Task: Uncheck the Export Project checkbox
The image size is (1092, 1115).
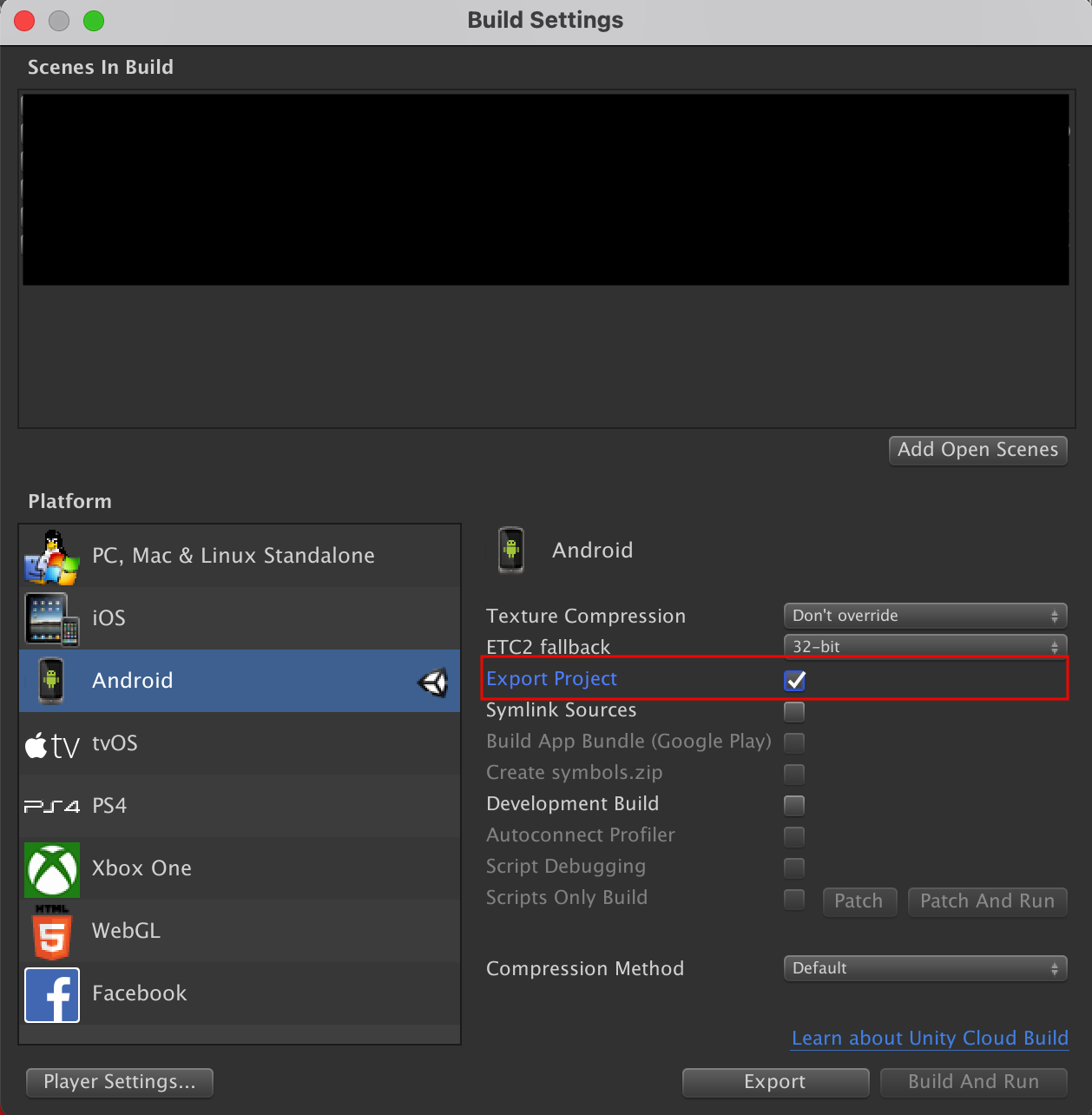Action: pyautogui.click(x=794, y=680)
